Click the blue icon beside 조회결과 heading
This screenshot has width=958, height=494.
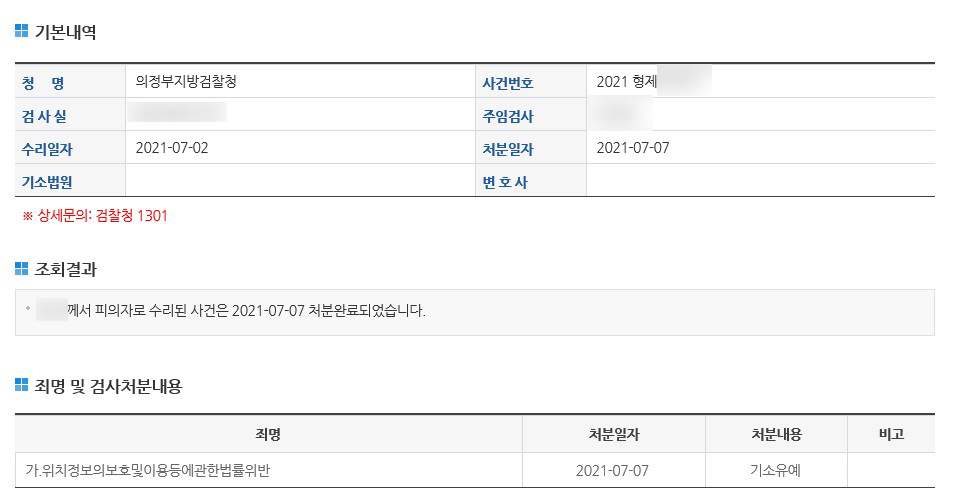(22, 269)
